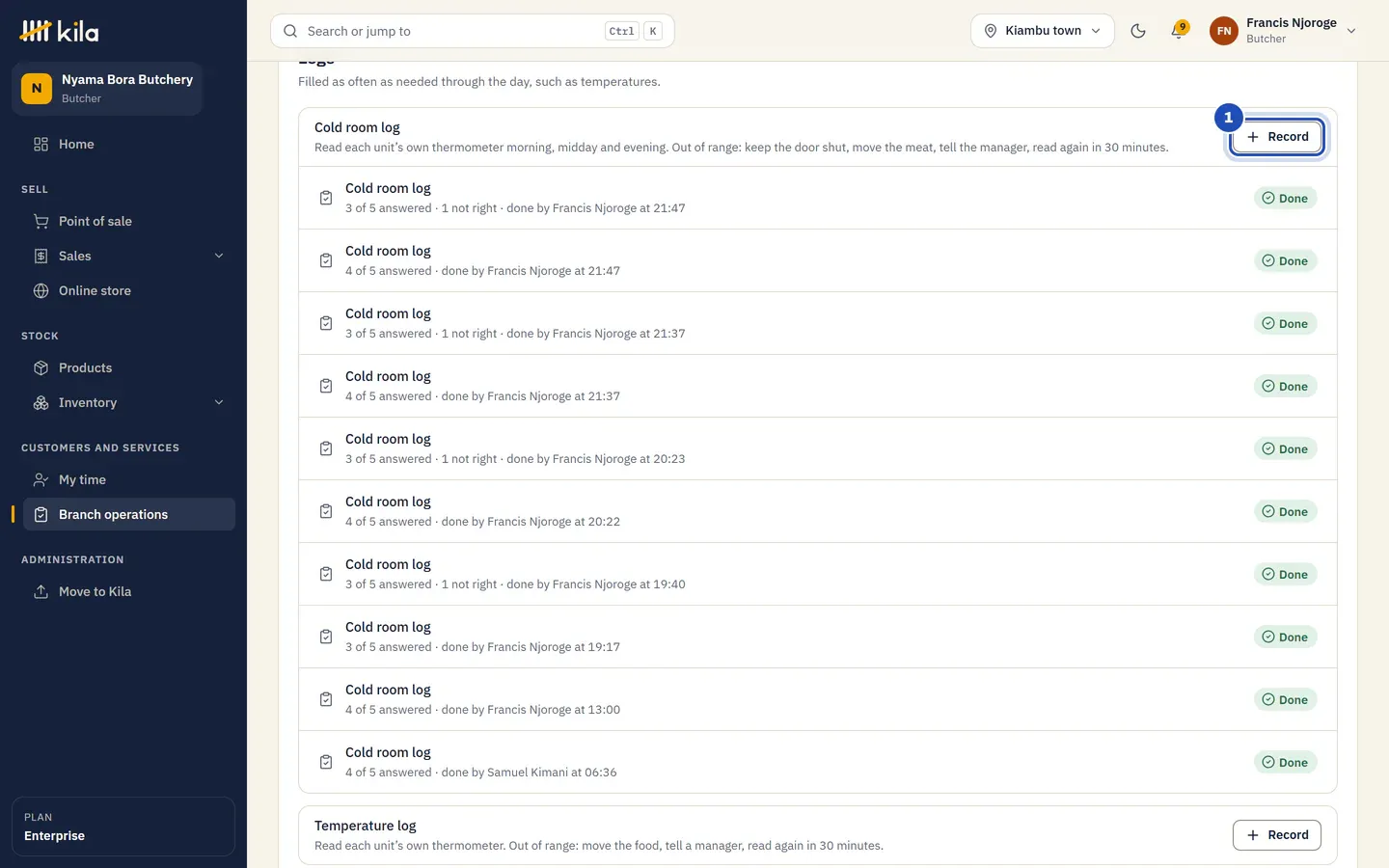The image size is (1389, 868).
Task: Click the FN user avatar
Action: pyautogui.click(x=1223, y=31)
